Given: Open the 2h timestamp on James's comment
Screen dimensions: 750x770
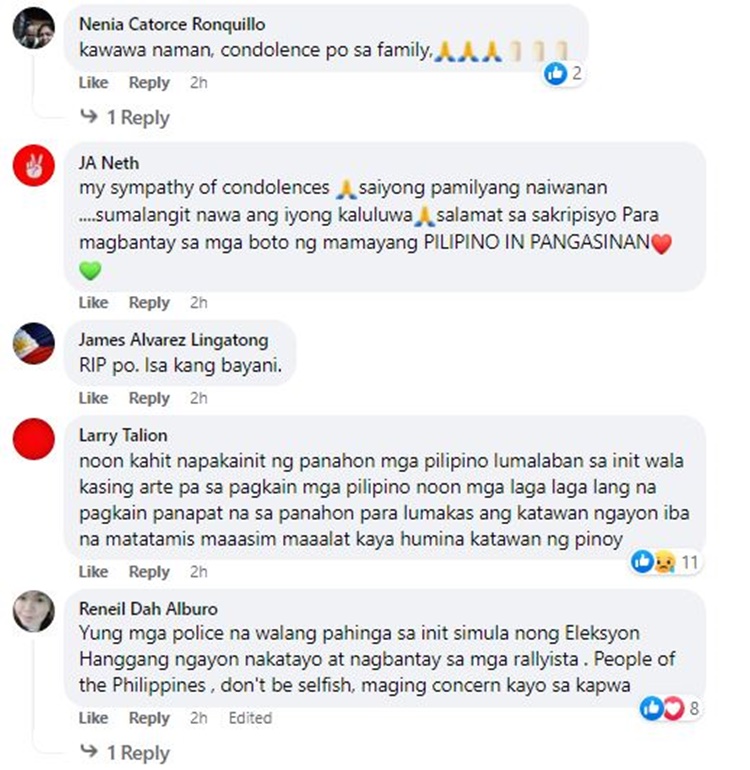Looking at the screenshot, I should pos(198,398).
